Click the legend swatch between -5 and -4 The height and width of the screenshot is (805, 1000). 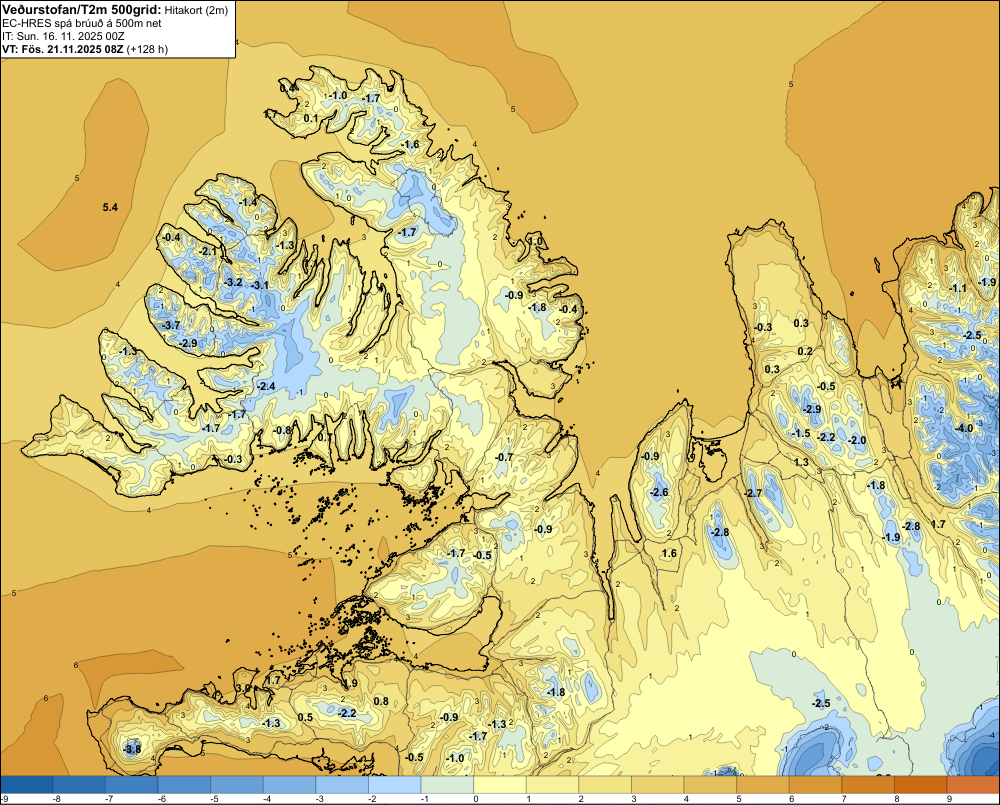point(237,785)
